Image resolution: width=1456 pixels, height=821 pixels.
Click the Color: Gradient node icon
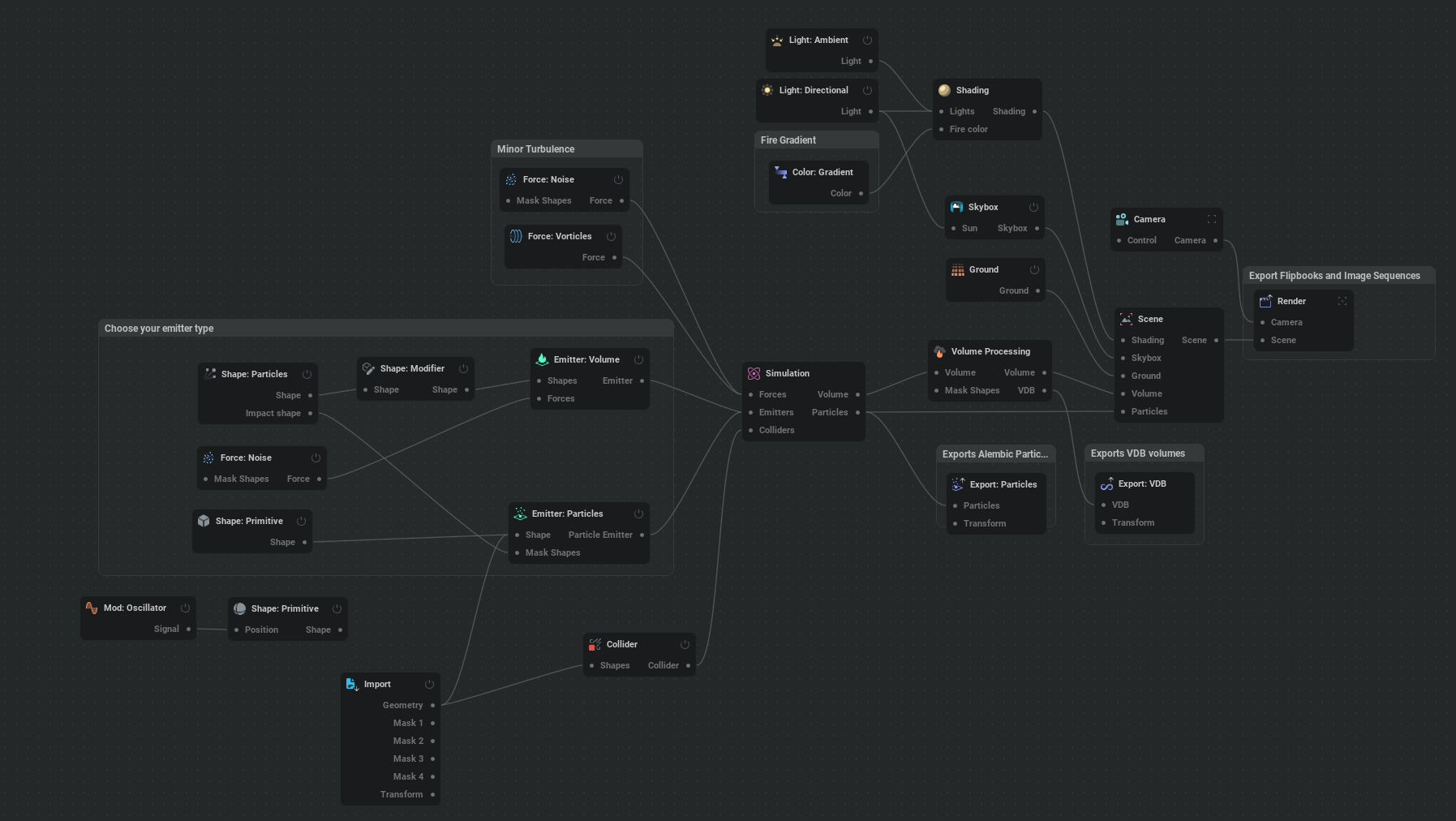(780, 172)
